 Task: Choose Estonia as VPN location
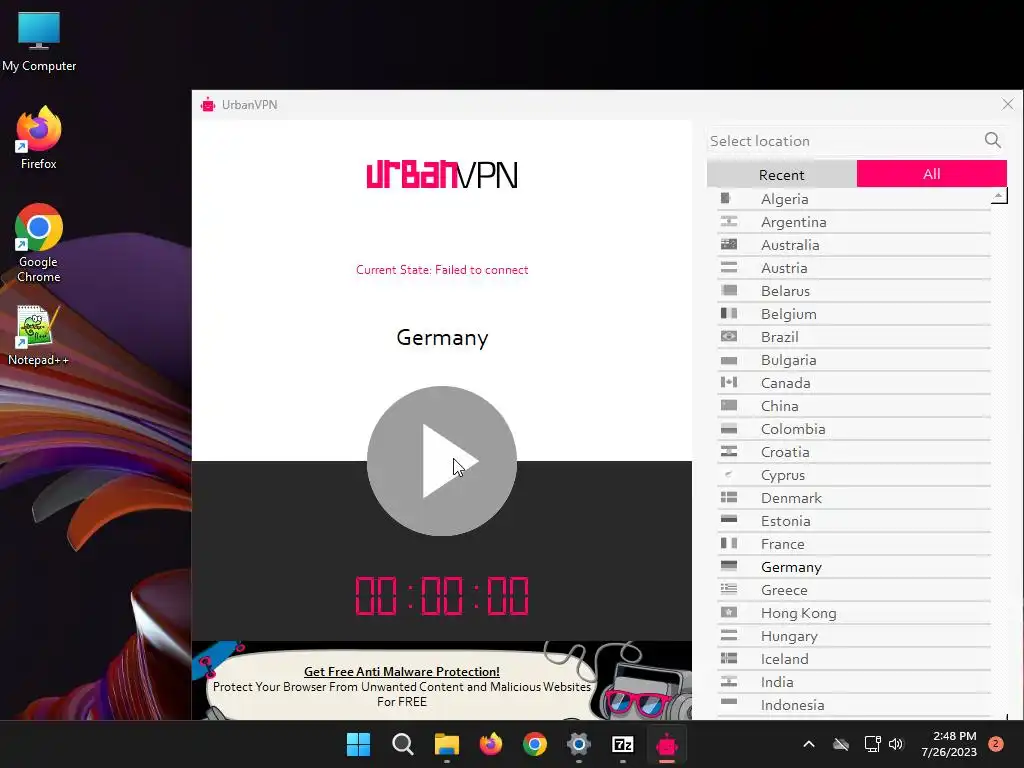tap(854, 521)
